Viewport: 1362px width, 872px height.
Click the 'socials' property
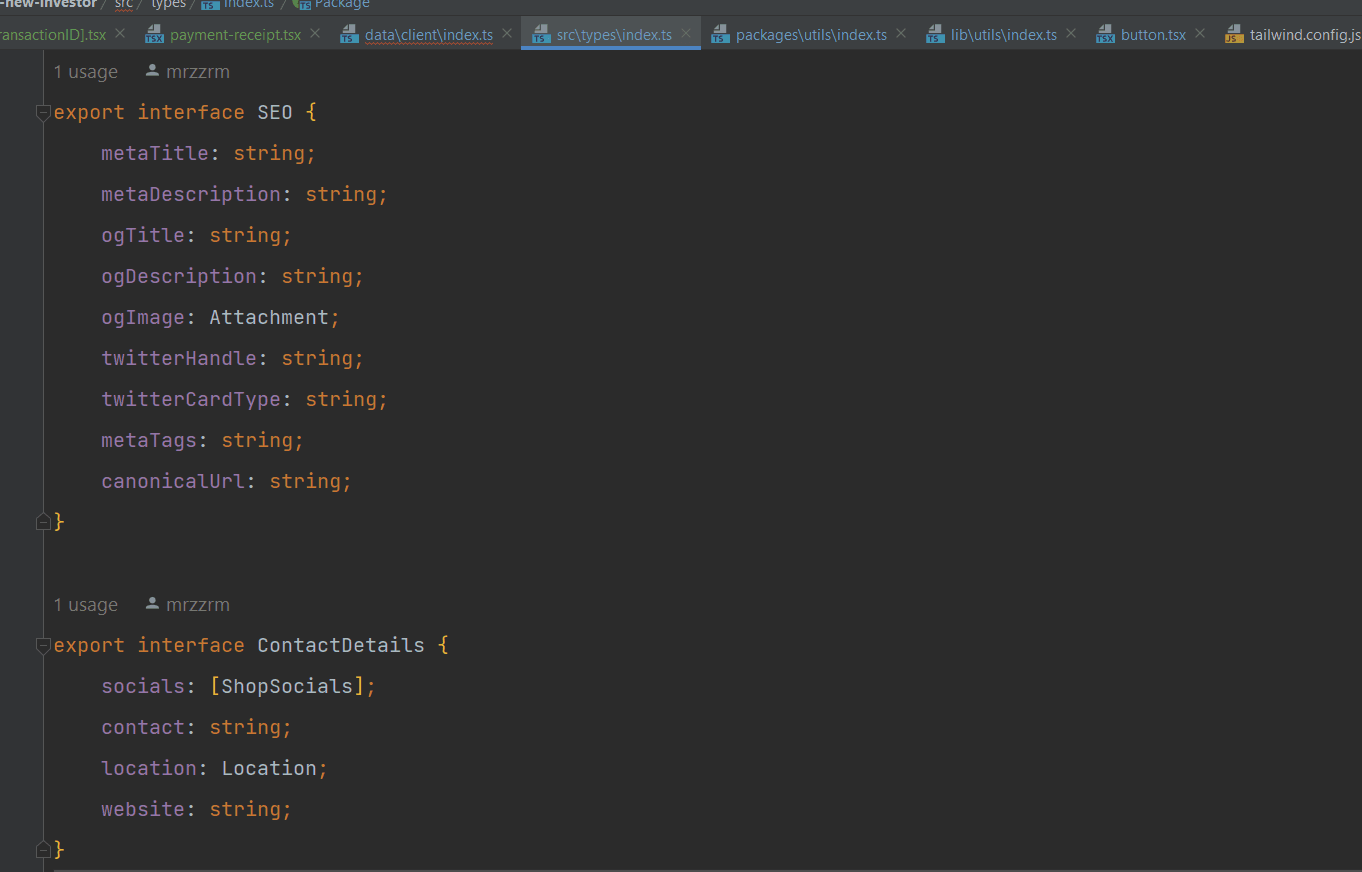coord(143,686)
